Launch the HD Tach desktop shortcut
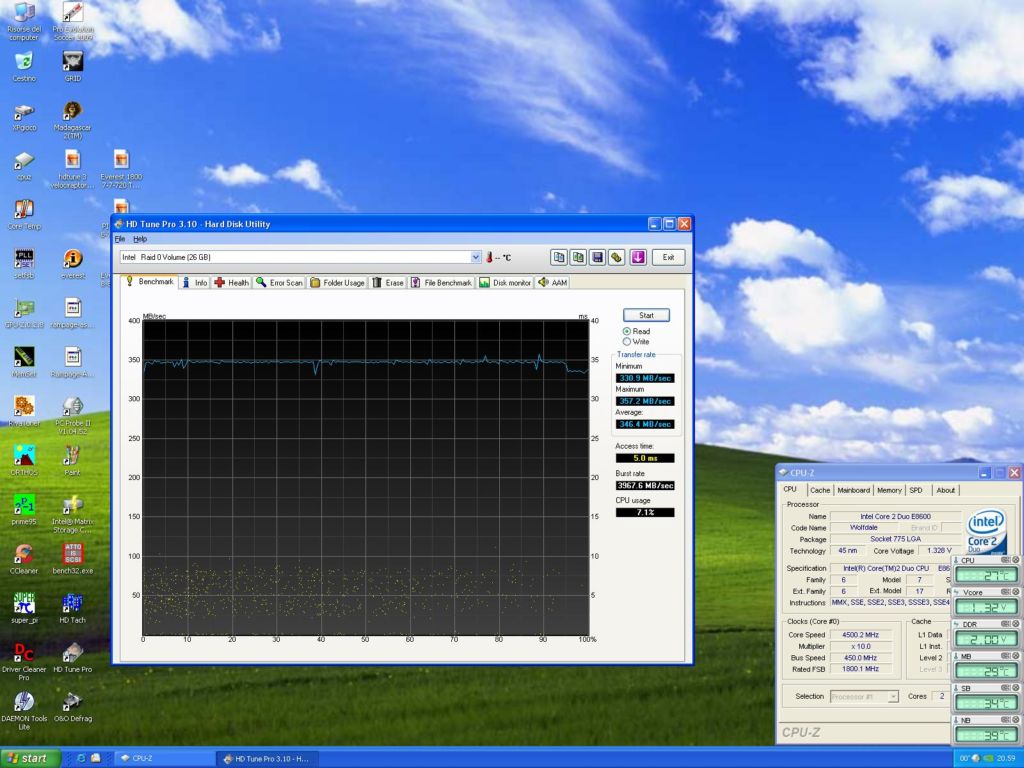The image size is (1024, 768). [x=72, y=608]
